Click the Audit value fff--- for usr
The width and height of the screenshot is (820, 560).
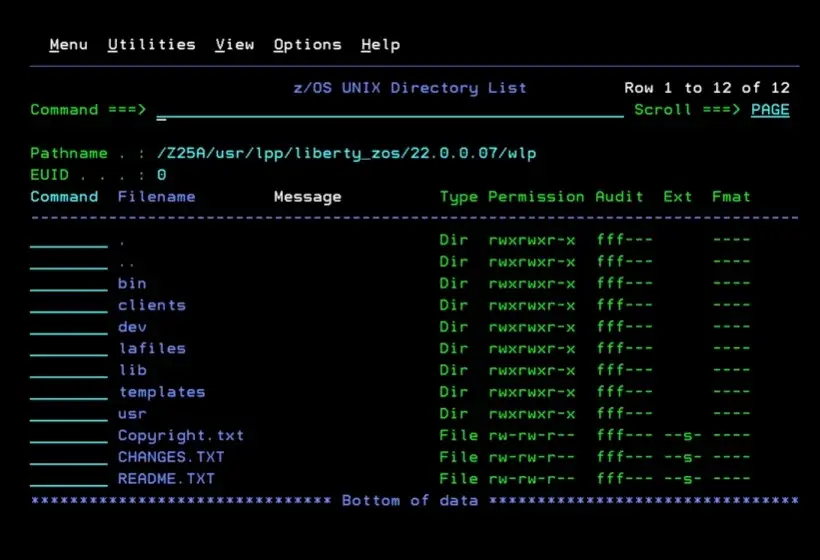point(624,414)
